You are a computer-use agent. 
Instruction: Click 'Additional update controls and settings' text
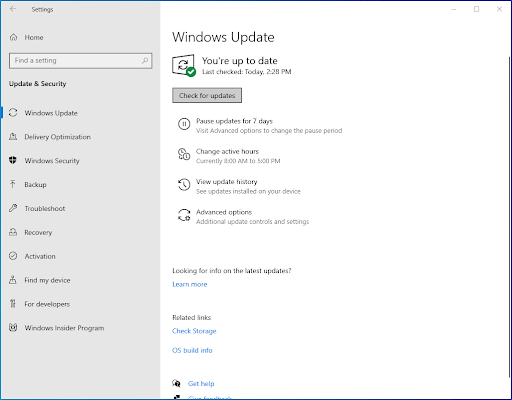[252, 222]
